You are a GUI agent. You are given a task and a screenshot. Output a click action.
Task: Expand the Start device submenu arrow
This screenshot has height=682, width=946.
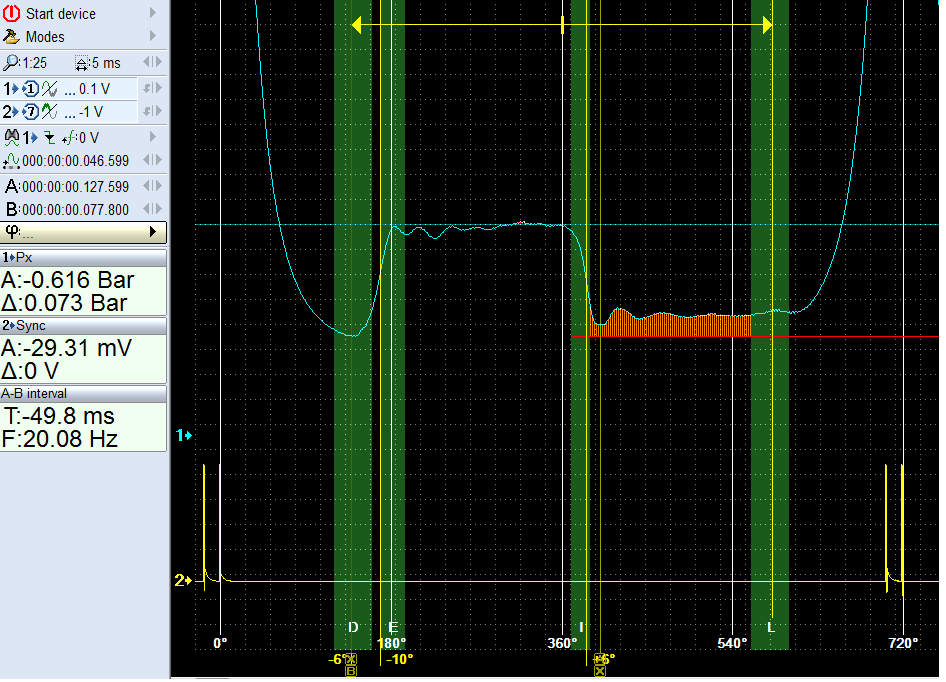[153, 13]
